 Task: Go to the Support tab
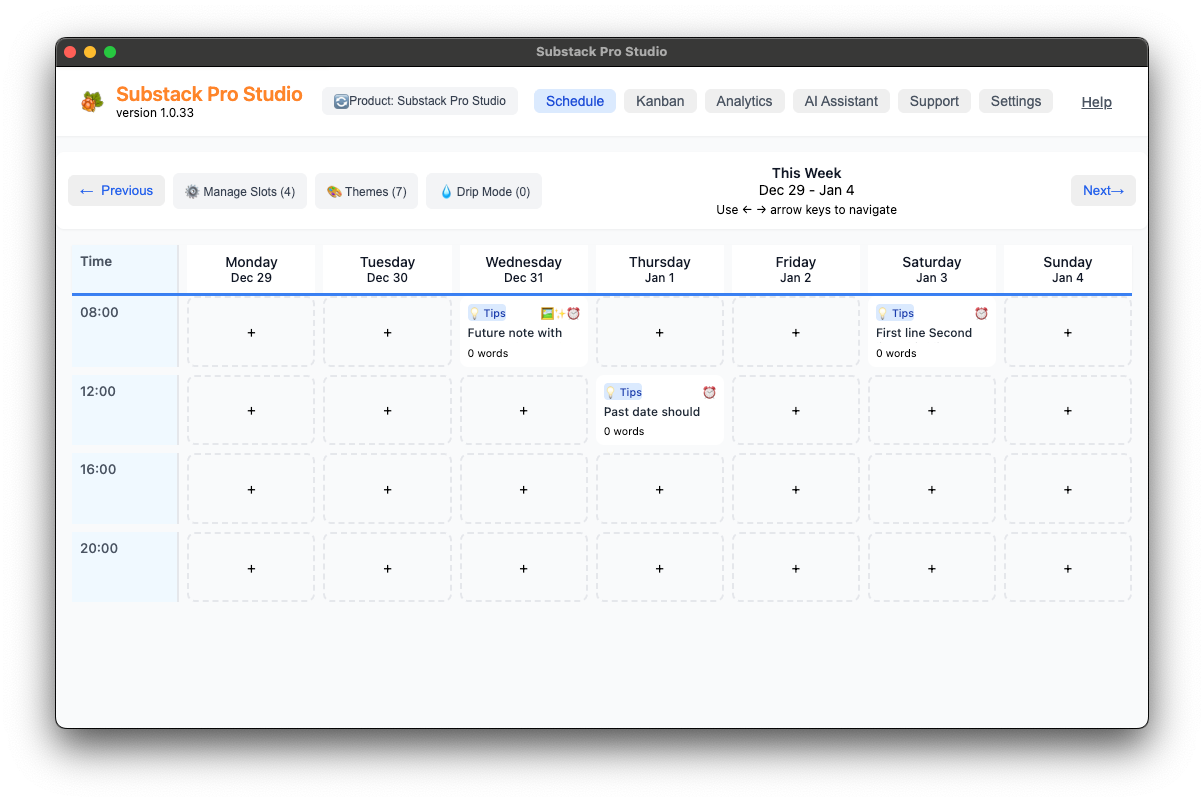coord(934,101)
